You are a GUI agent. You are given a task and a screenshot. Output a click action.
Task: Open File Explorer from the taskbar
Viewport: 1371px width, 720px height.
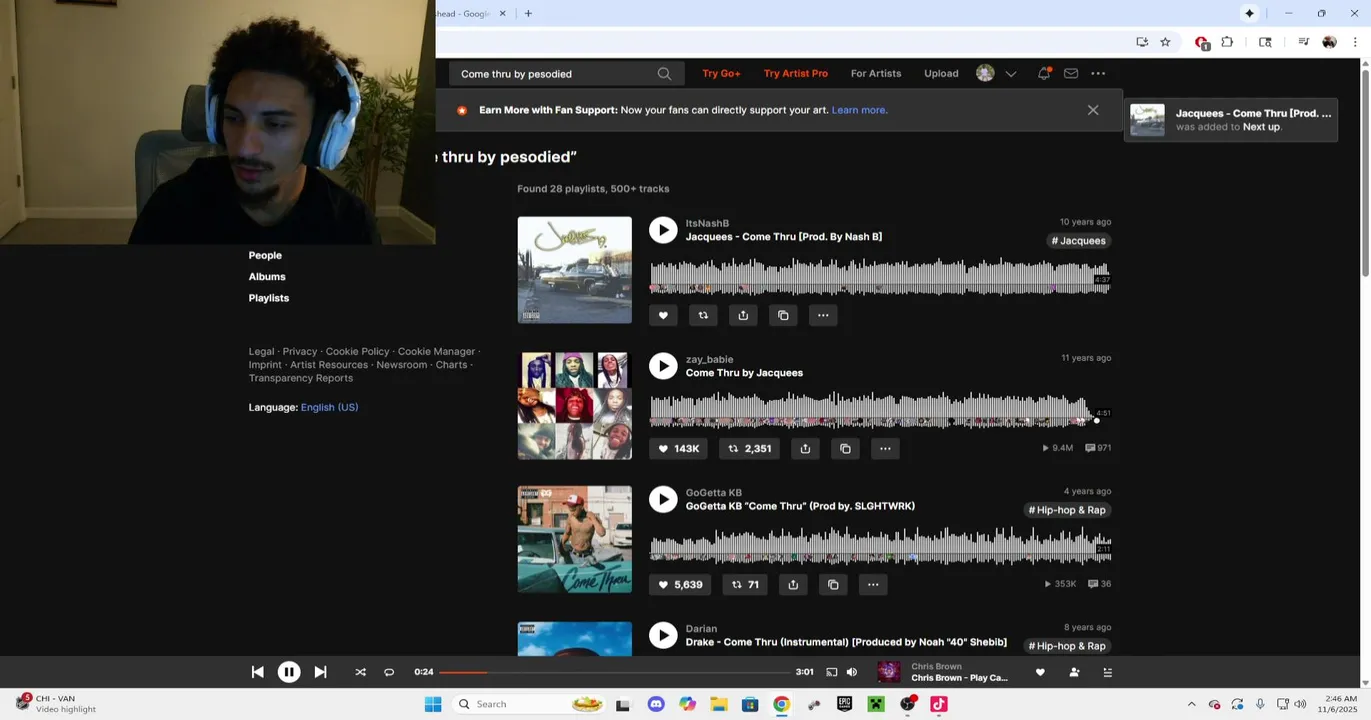coord(718,704)
